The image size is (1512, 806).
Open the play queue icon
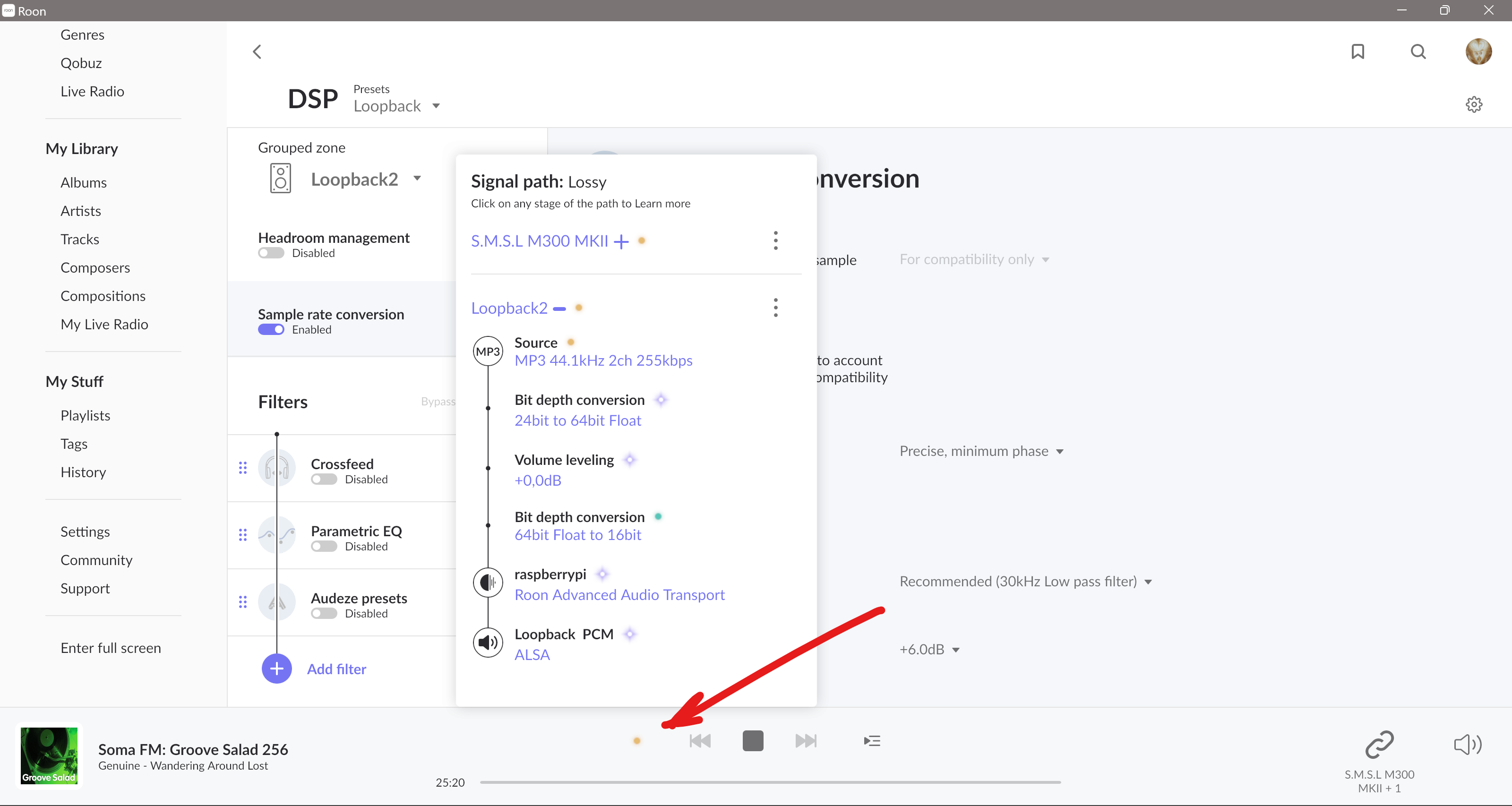[x=872, y=741]
